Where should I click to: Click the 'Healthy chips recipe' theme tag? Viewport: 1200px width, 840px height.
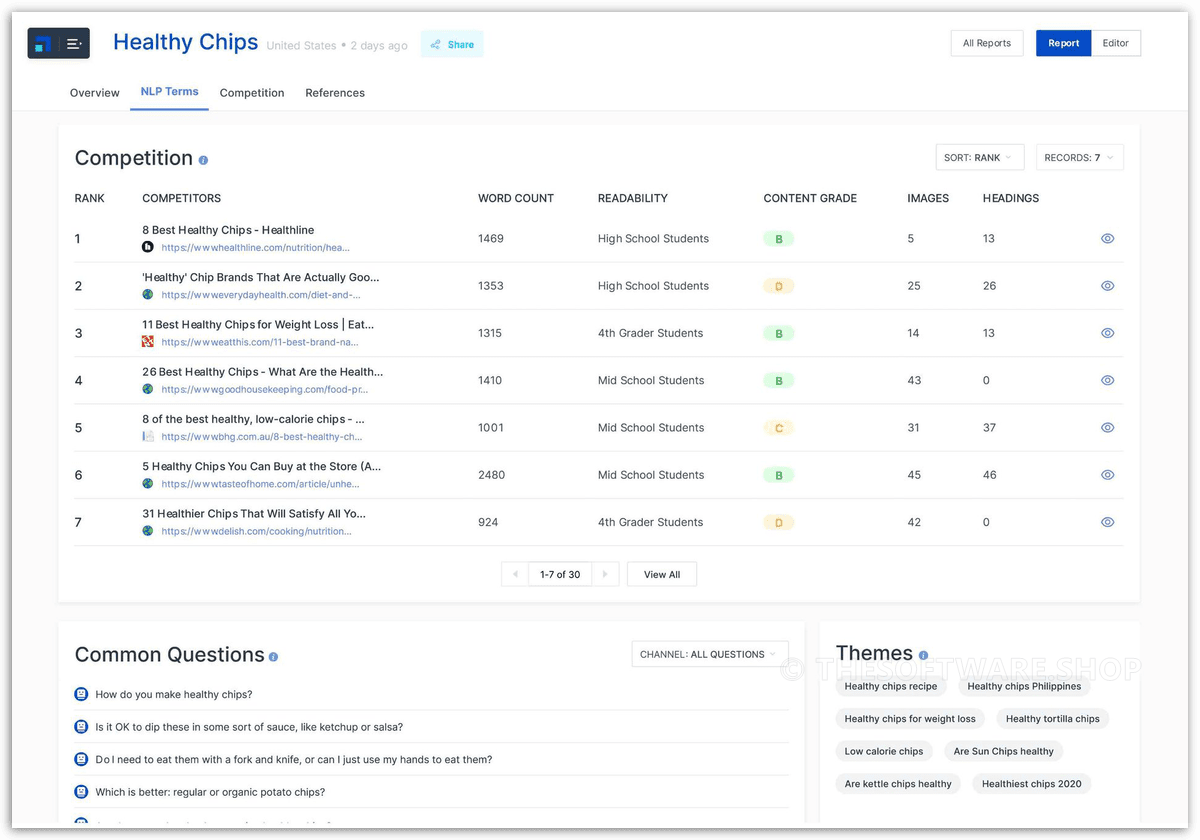pyautogui.click(x=891, y=686)
